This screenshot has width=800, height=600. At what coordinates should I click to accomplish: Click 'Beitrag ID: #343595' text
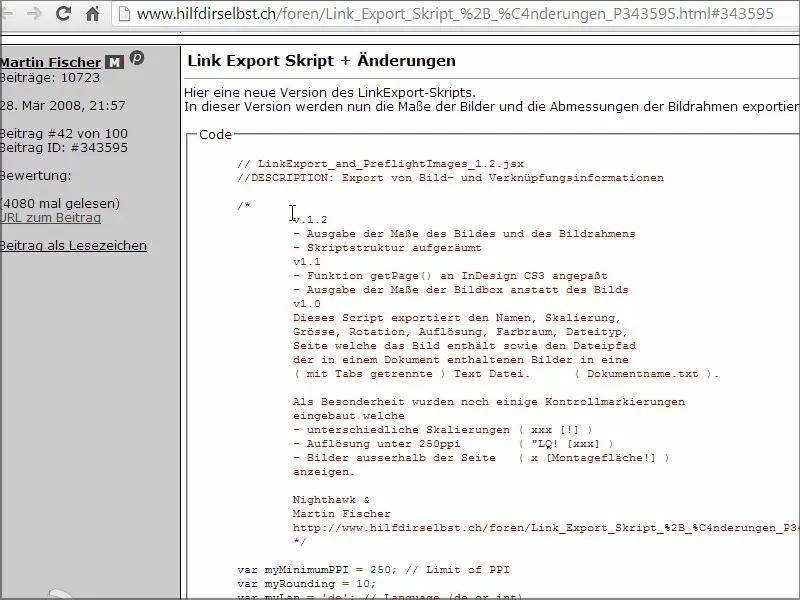point(63,147)
